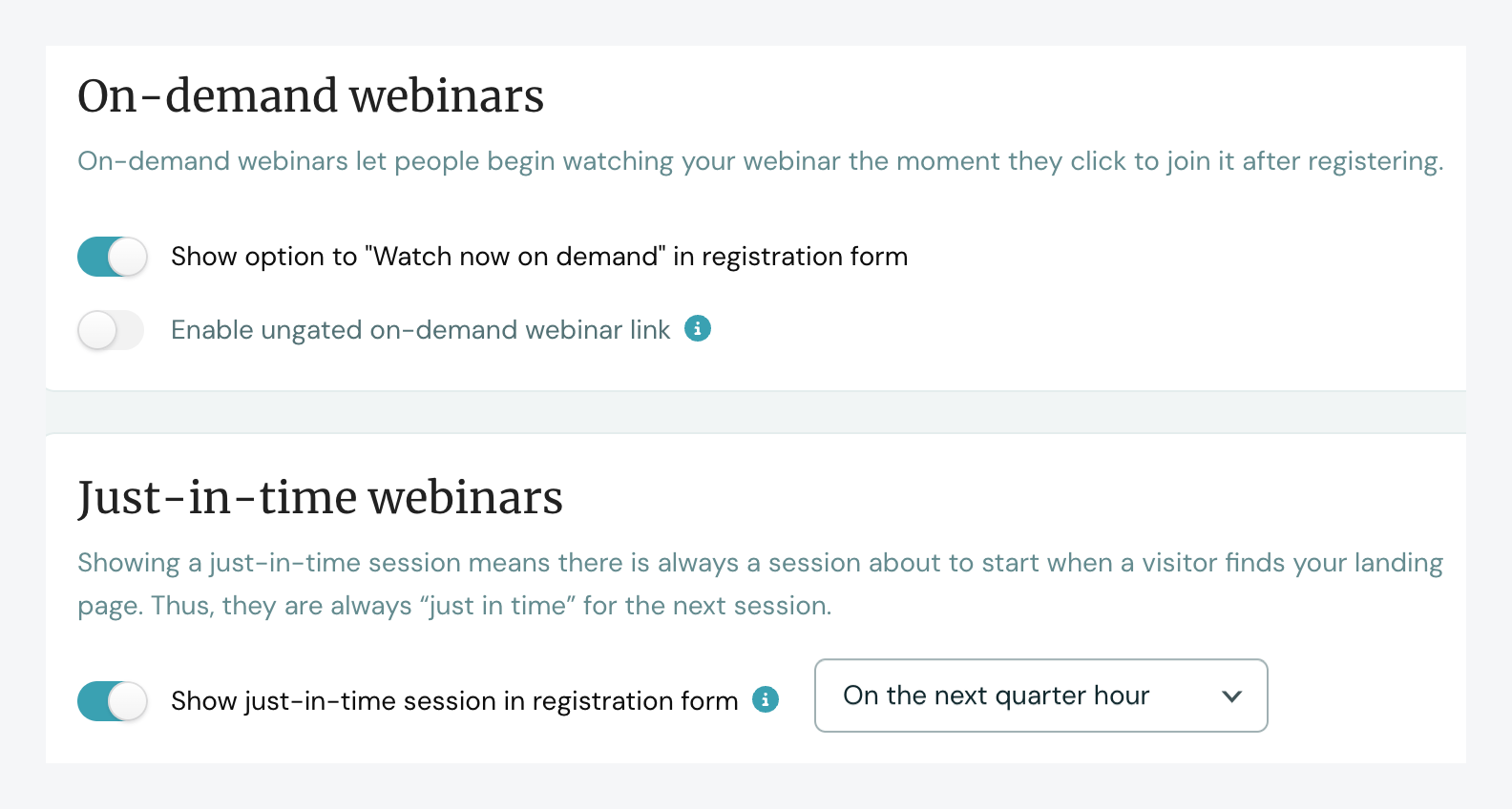Enable the ungated on-demand webinar link

(x=110, y=329)
